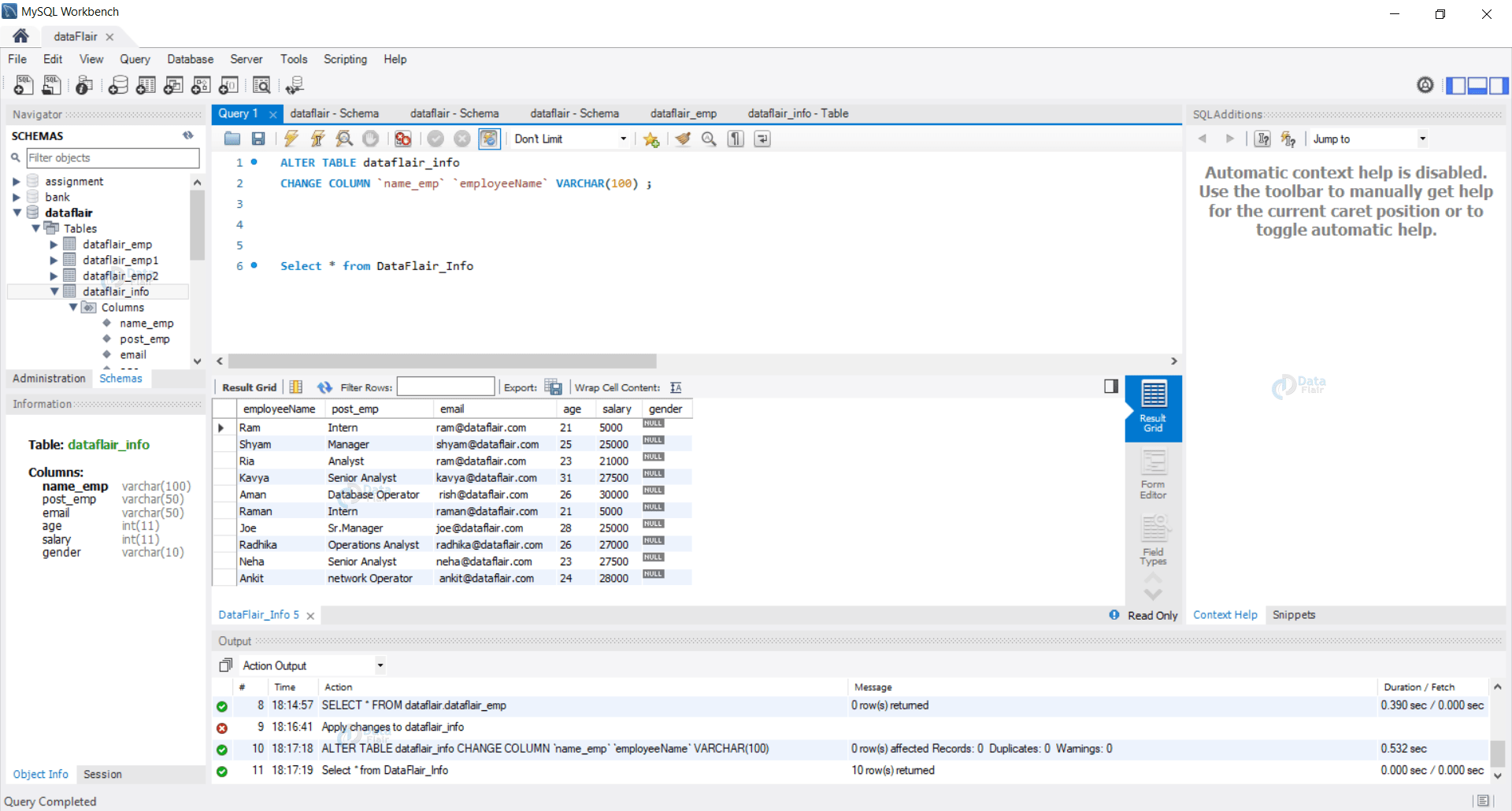Beautify the SQL script with the broom icon
This screenshot has width=1512, height=811.
(682, 139)
